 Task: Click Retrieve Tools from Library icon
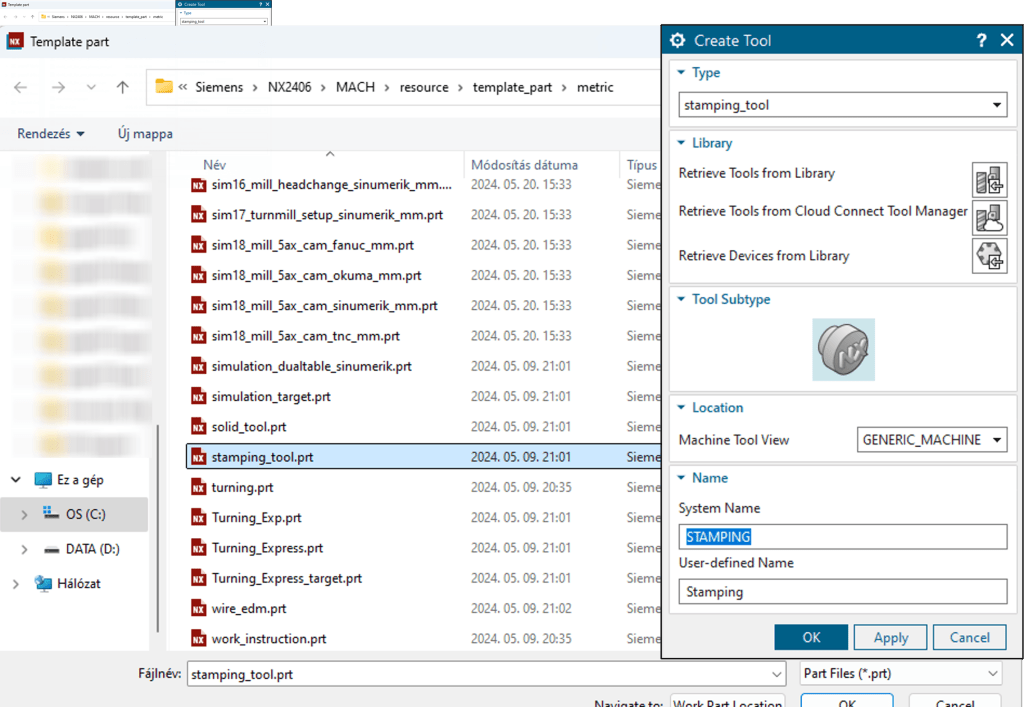(989, 180)
